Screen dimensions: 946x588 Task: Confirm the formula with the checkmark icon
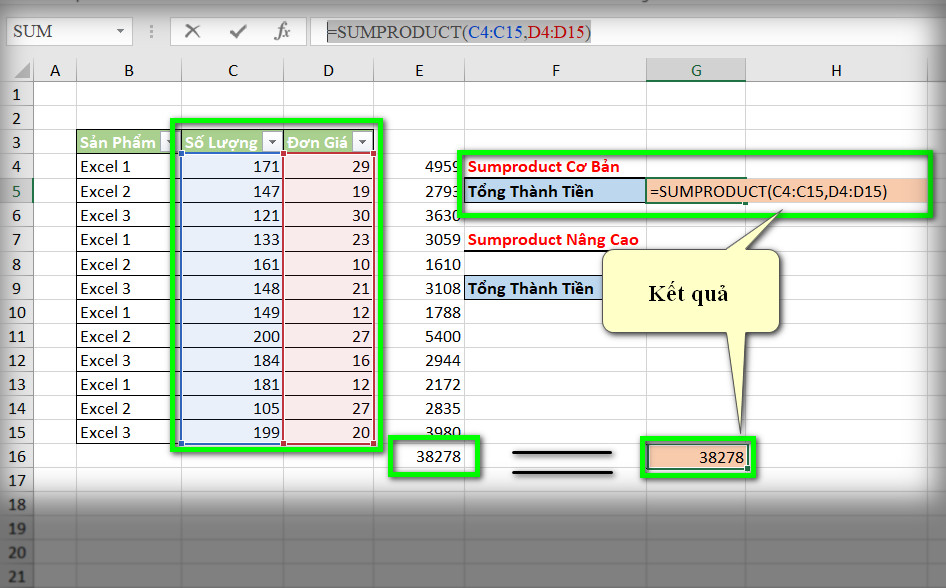(238, 31)
